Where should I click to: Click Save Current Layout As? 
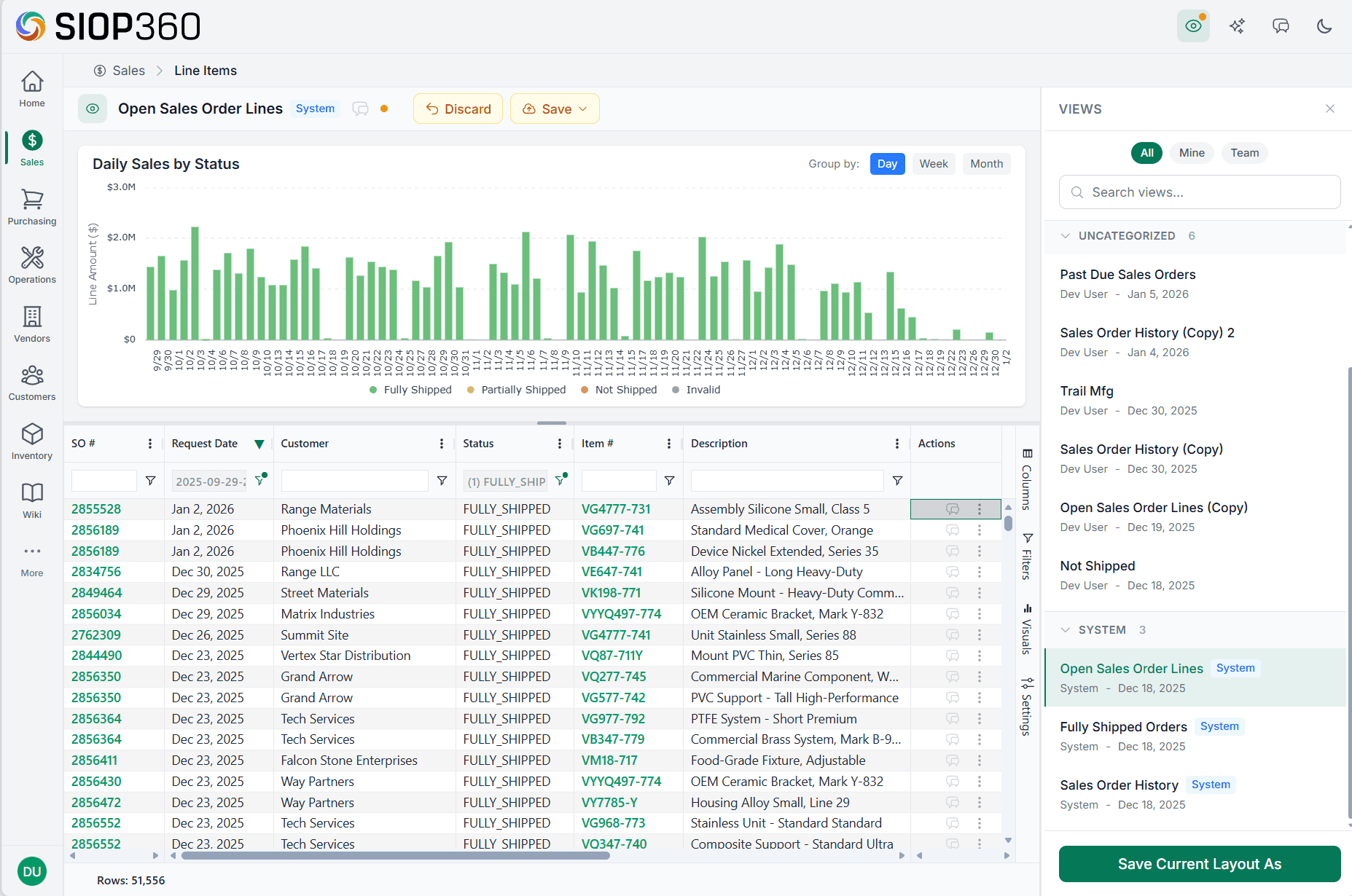1199,864
